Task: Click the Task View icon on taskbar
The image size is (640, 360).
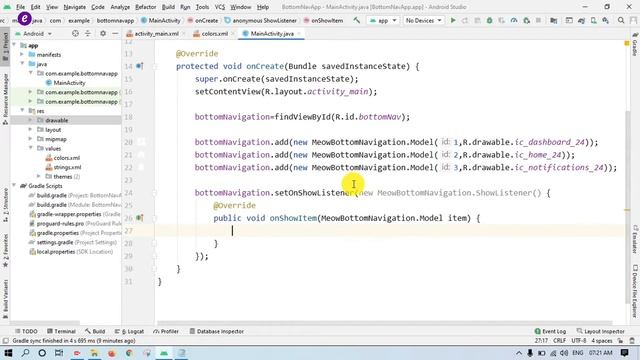Action: coord(59,353)
